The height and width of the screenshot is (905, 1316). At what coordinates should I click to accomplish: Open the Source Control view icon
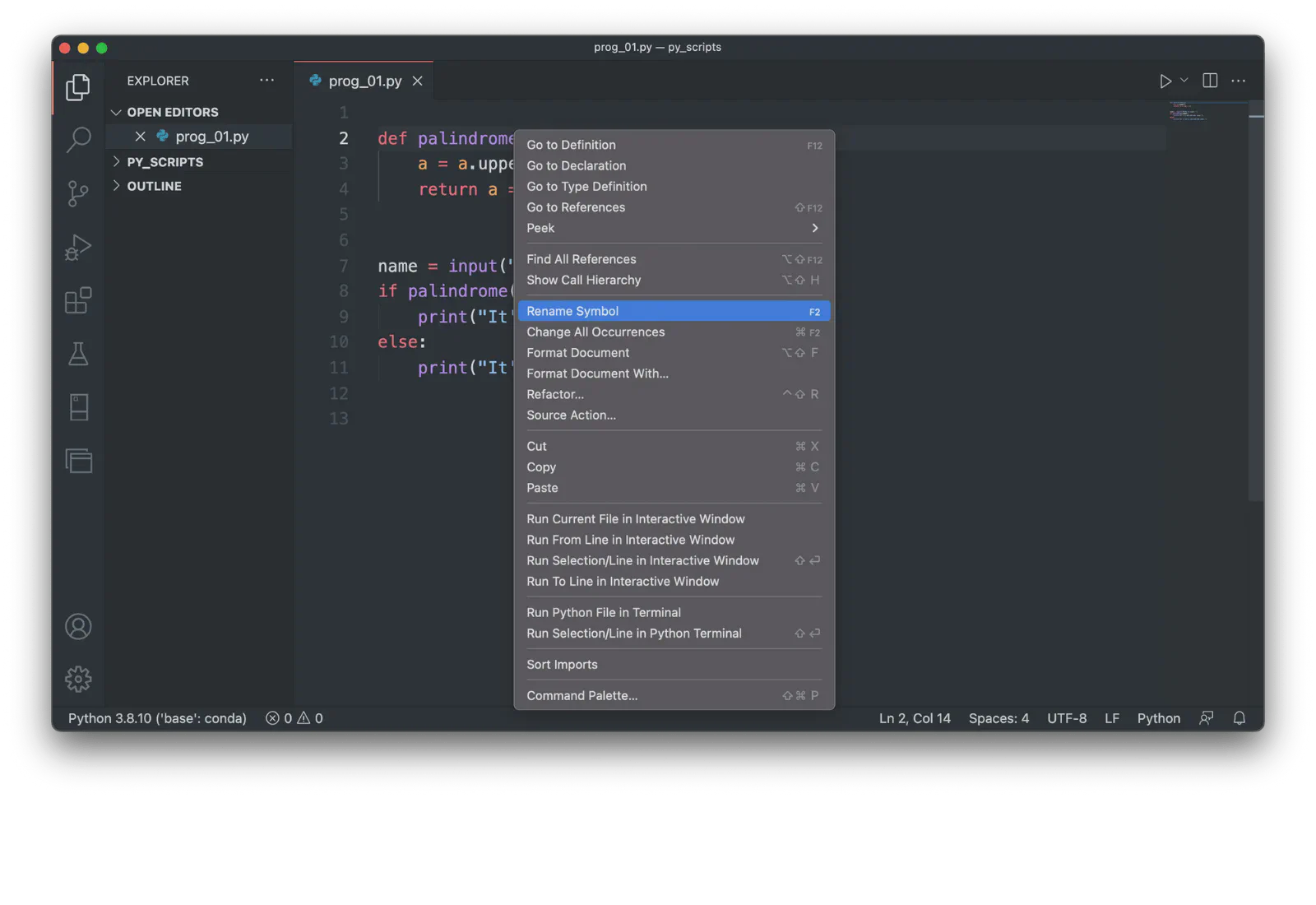click(x=78, y=194)
